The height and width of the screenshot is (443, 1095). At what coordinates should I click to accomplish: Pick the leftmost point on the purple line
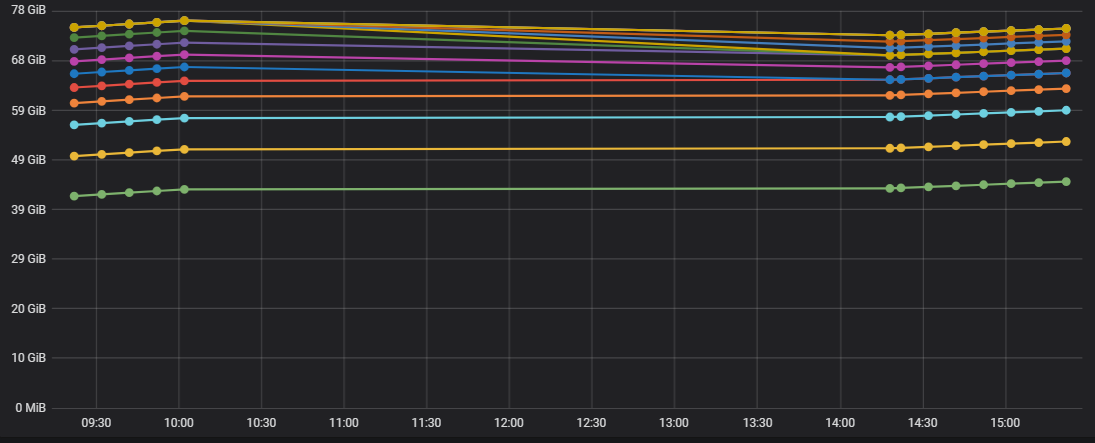point(74,49)
